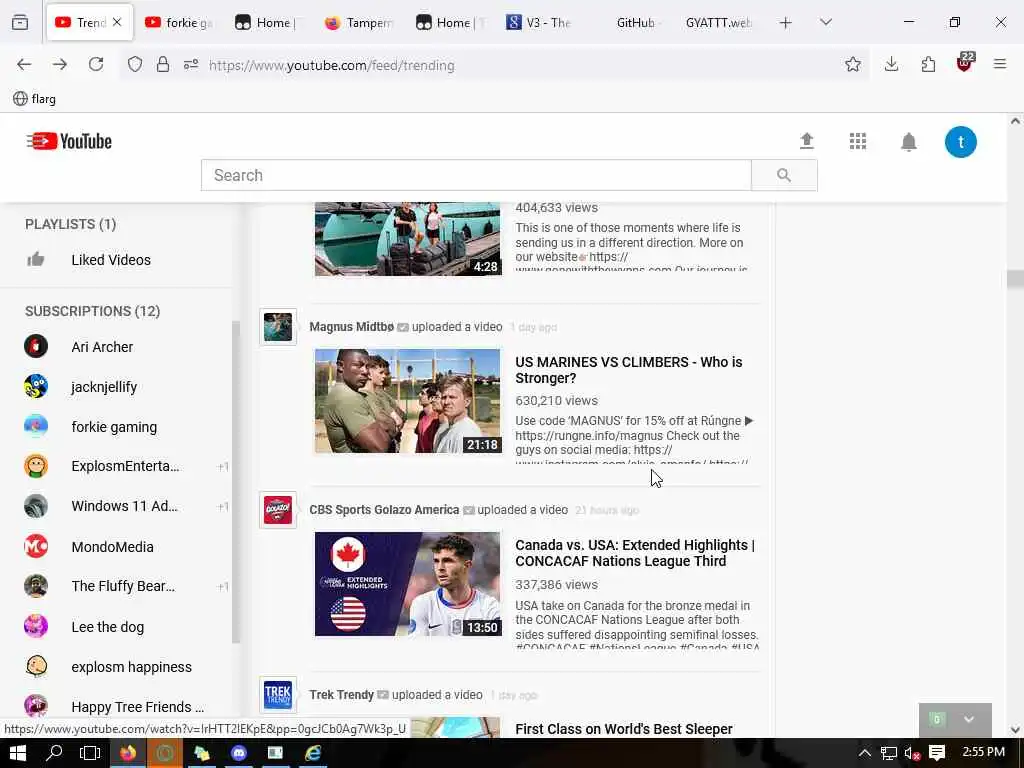Screen dimensions: 1024x768
Task: Click the address bar URL
Action: [332, 65]
